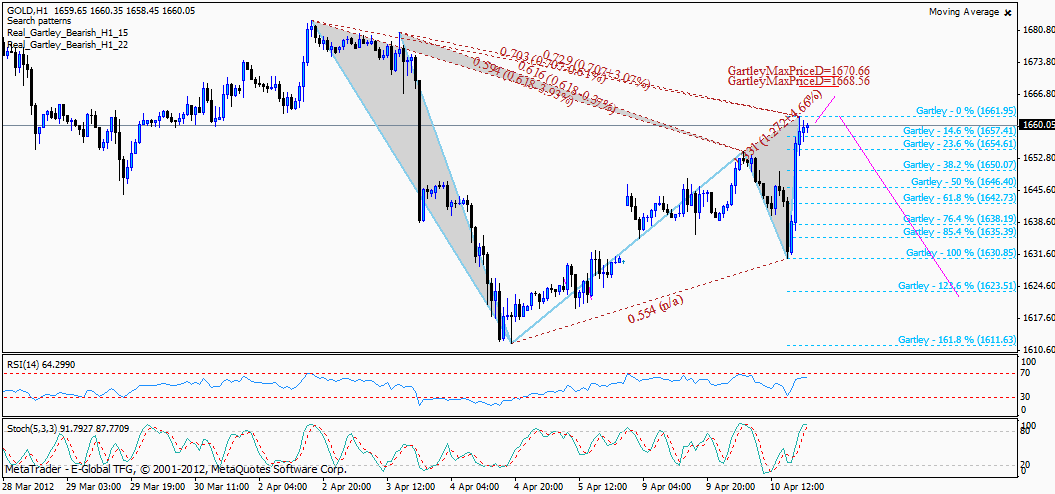This screenshot has width=1055, height=494.
Task: Select Gartley - 100 % (1630.85) level
Action: (961, 252)
